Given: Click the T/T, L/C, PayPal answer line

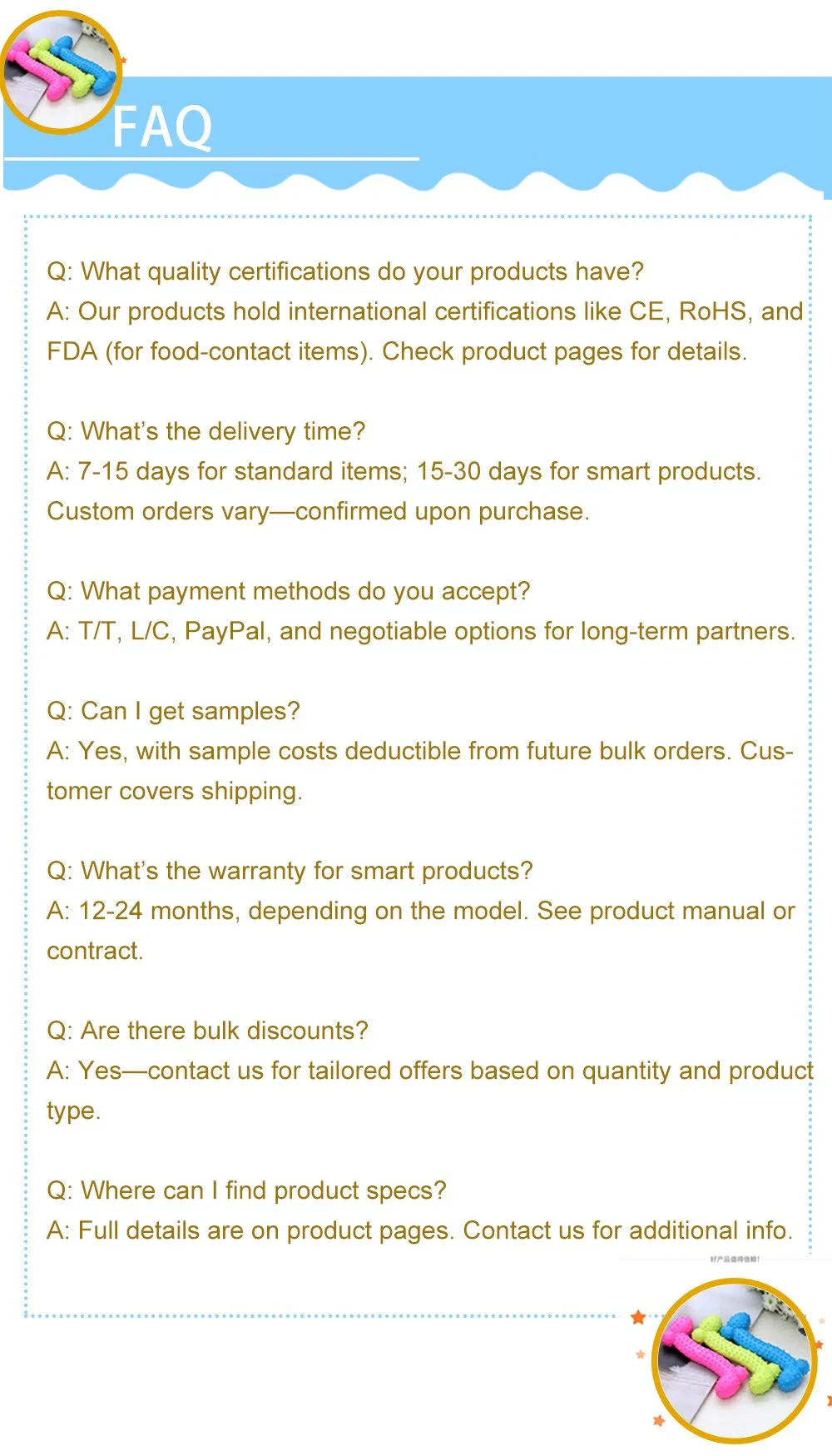Looking at the screenshot, I should click(x=421, y=631).
